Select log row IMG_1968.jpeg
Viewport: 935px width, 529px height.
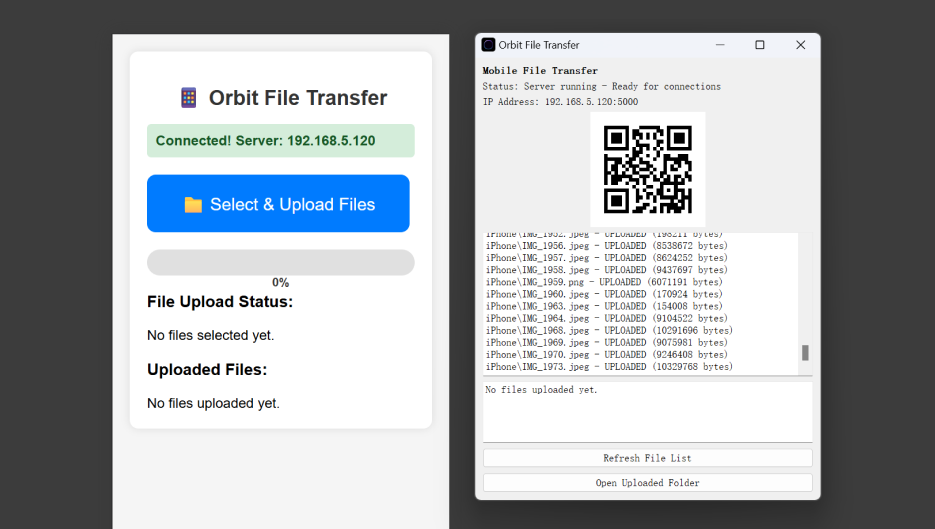point(609,330)
